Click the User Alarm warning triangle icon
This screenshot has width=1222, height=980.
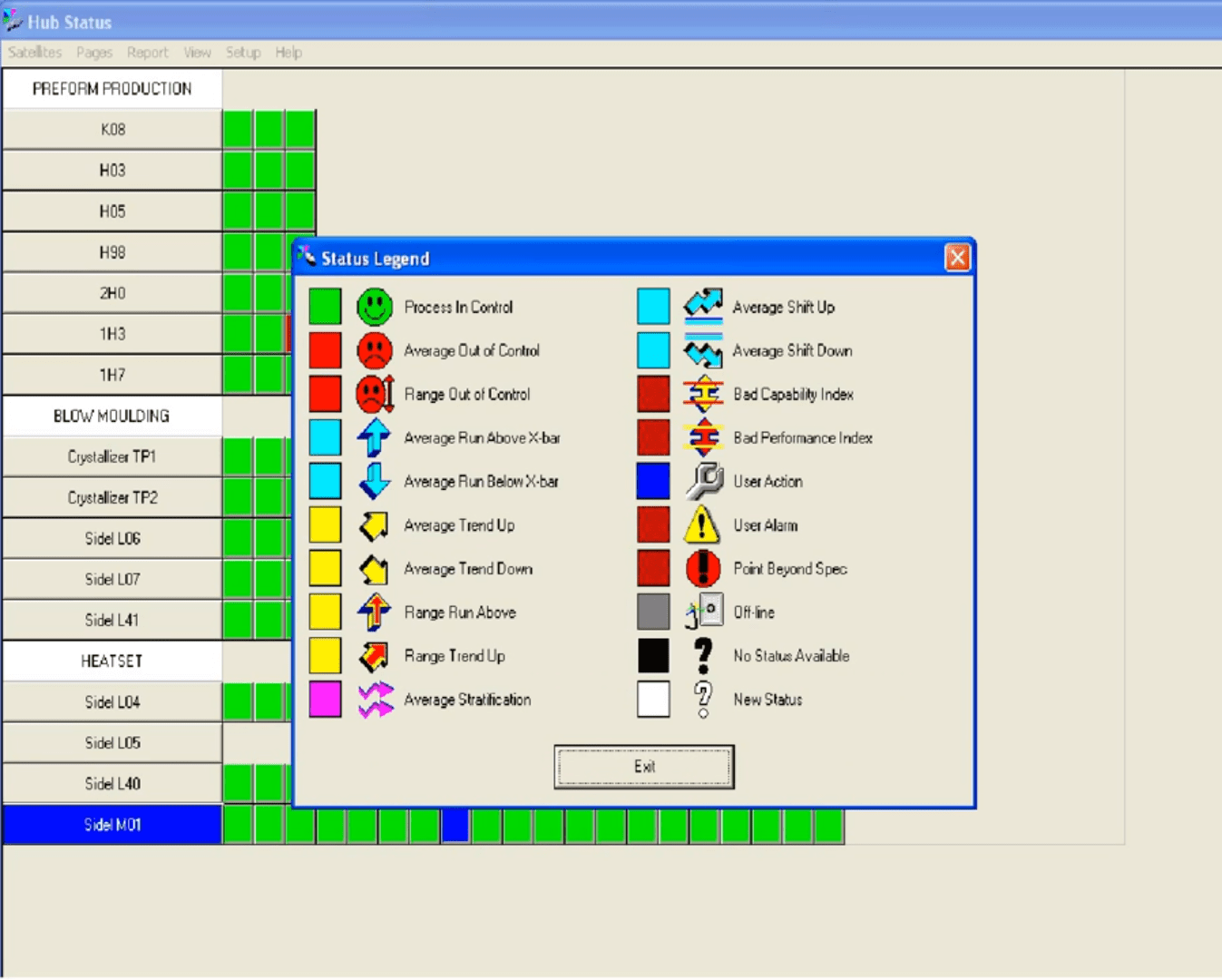point(701,524)
